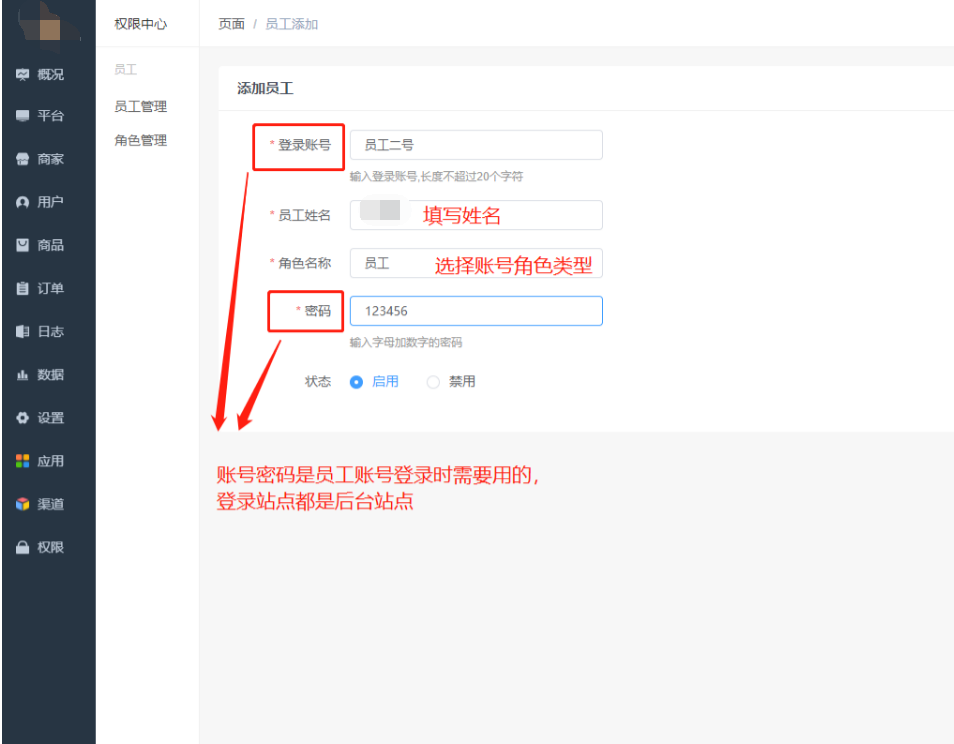Select the 数据 bar chart icon

23,375
